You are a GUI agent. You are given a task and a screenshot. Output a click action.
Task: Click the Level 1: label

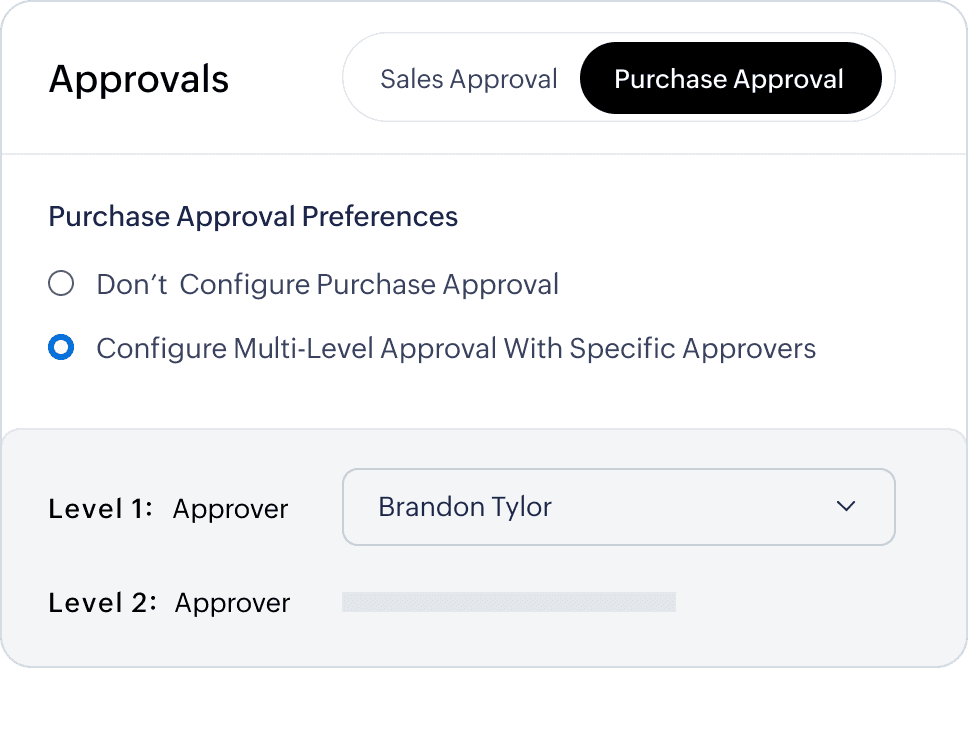pyautogui.click(x=100, y=509)
